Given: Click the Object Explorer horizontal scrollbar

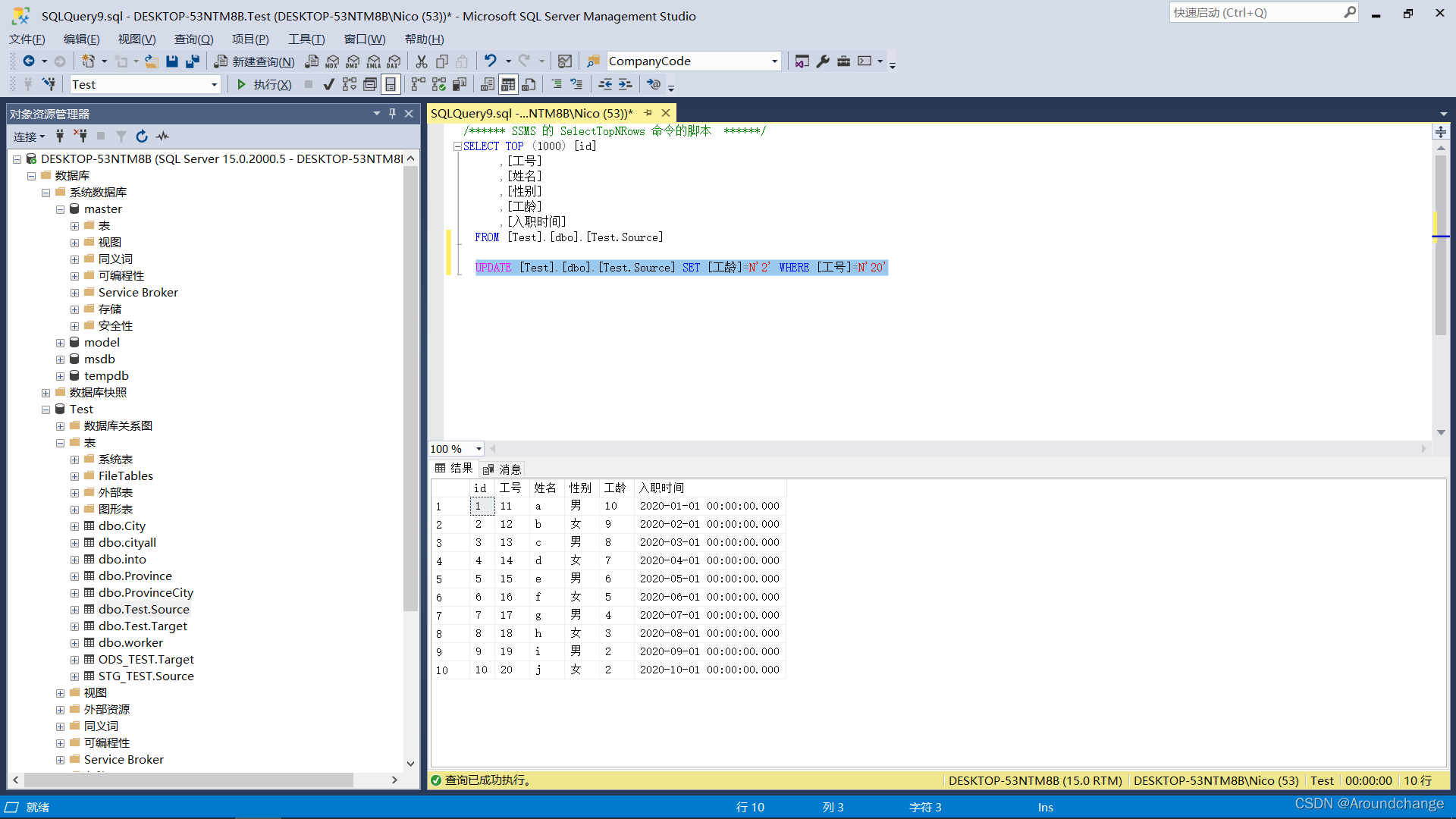Looking at the screenshot, I should pos(188,780).
